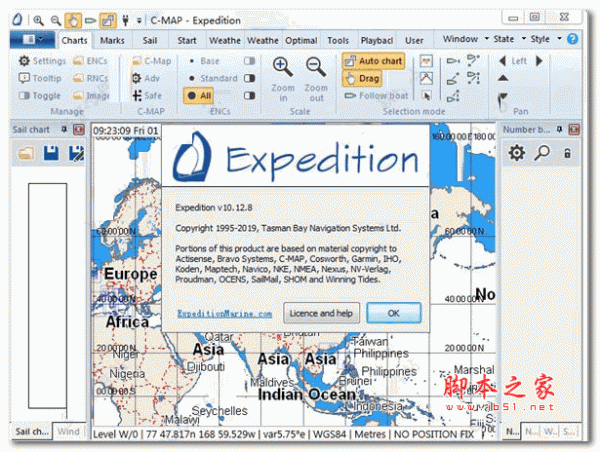This screenshot has width=600, height=452.
Task: Toggle the Number box lock icon
Action: pyautogui.click(x=567, y=153)
